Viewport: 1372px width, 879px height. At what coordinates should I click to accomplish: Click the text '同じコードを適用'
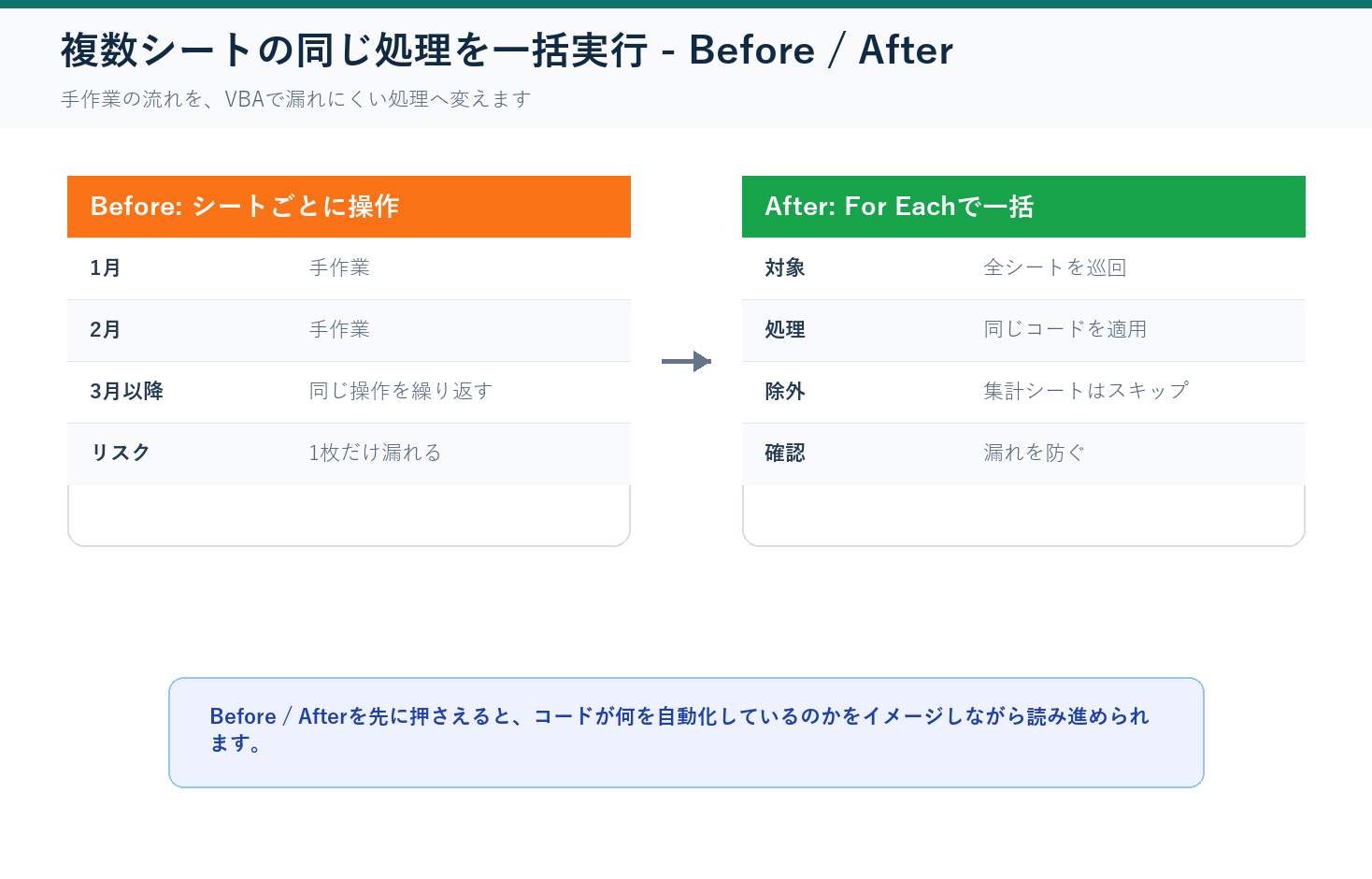[1065, 329]
